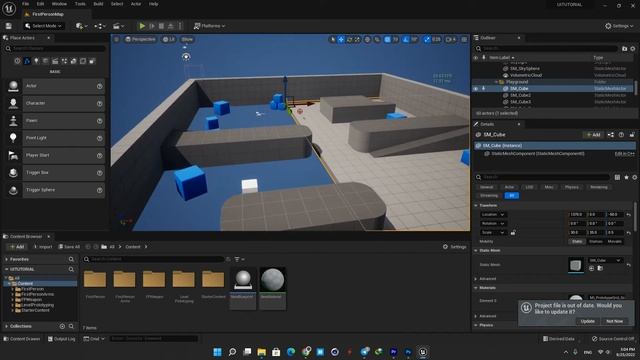Click the Eject button in the play toolbar
This screenshot has width=640, height=360.
(x=171, y=26)
